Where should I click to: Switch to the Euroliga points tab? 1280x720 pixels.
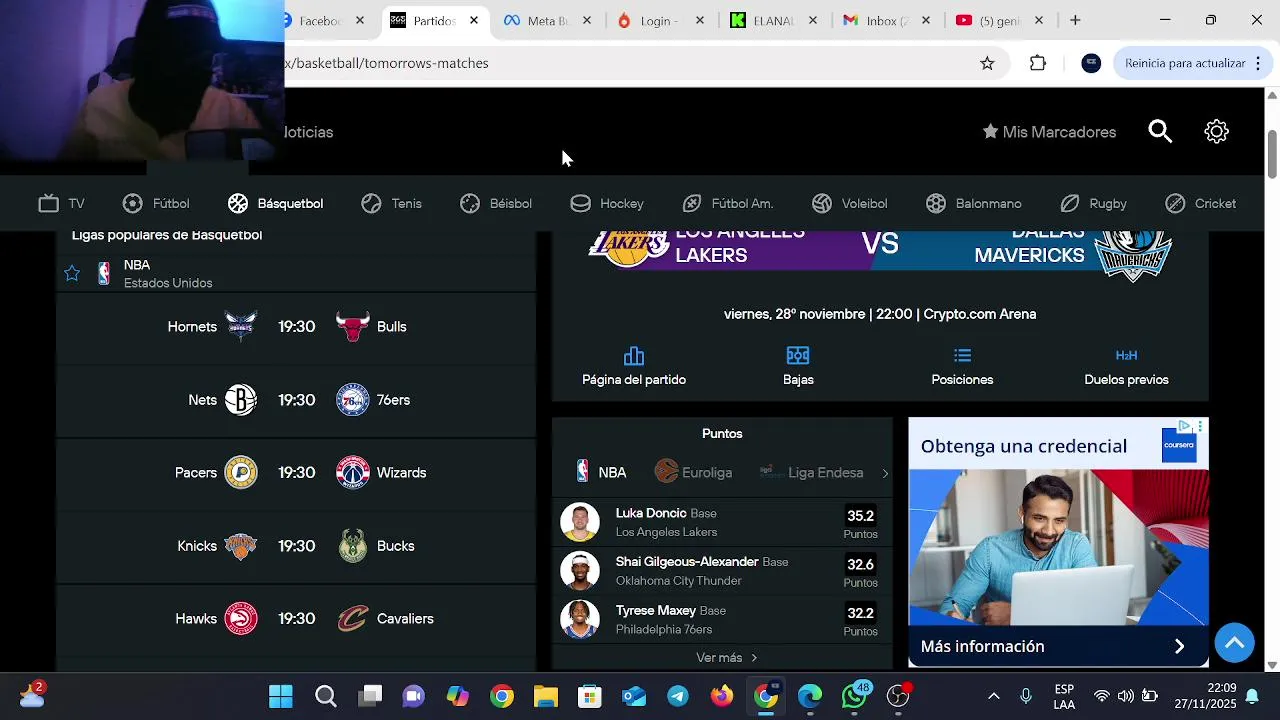tap(693, 472)
